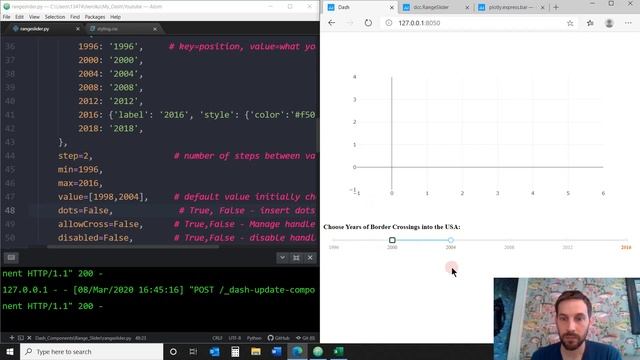
Task: Hide the Atom terminal panel with the chevron
Action: [x=282, y=258]
